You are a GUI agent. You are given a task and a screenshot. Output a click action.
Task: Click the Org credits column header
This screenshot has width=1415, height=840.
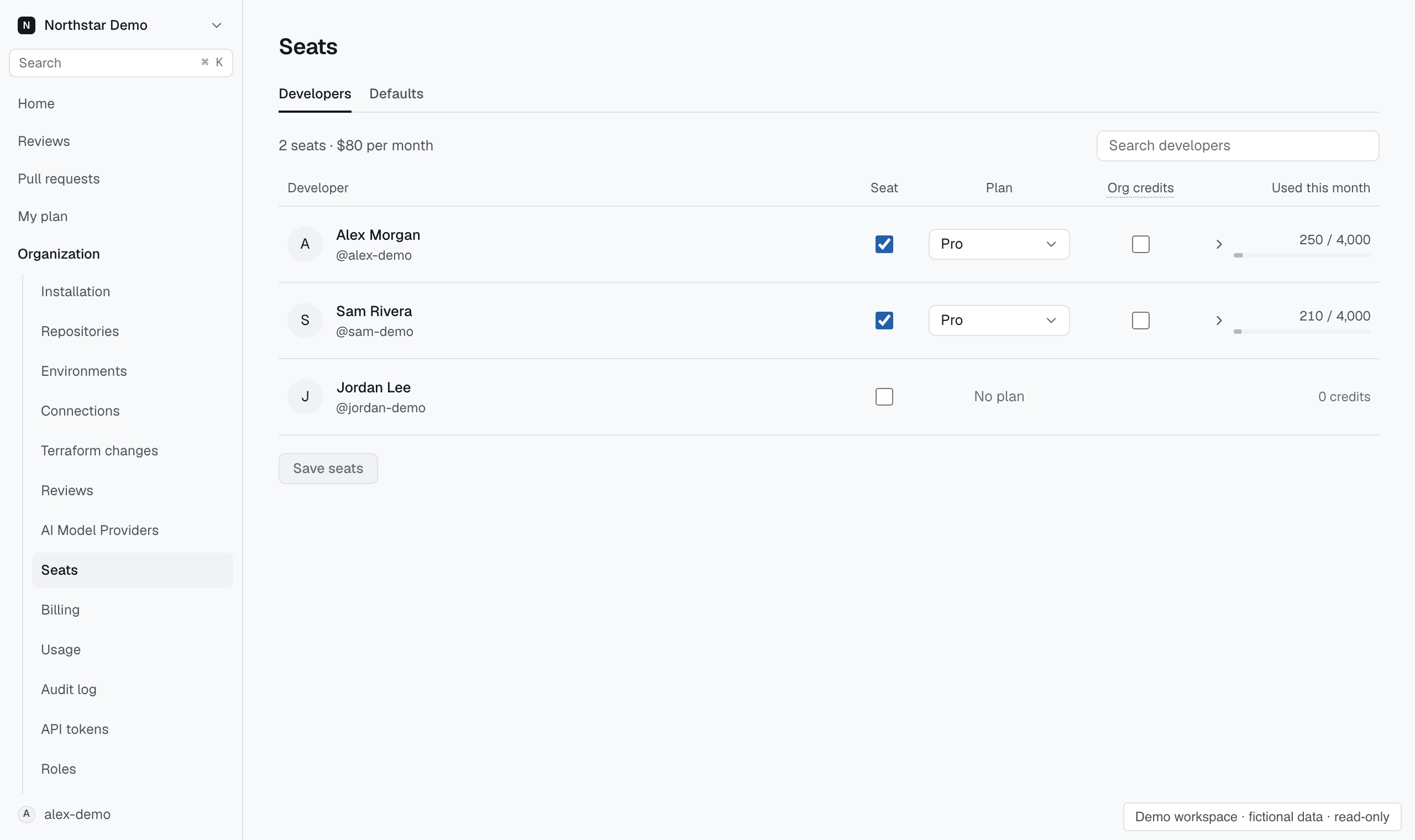pos(1140,188)
